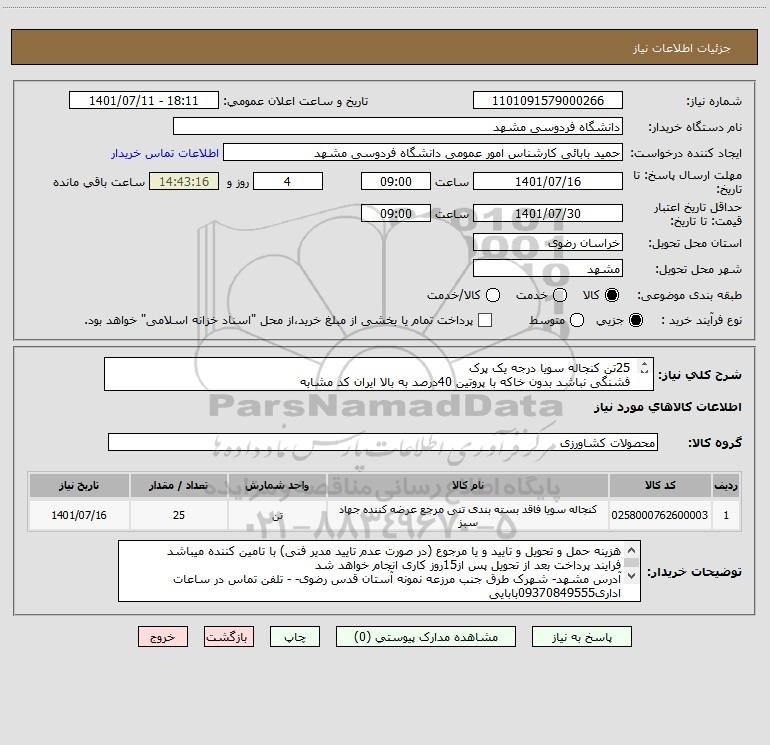The image size is (770, 745).
Task: Click the deadline time field 09:00
Action: (x=396, y=181)
